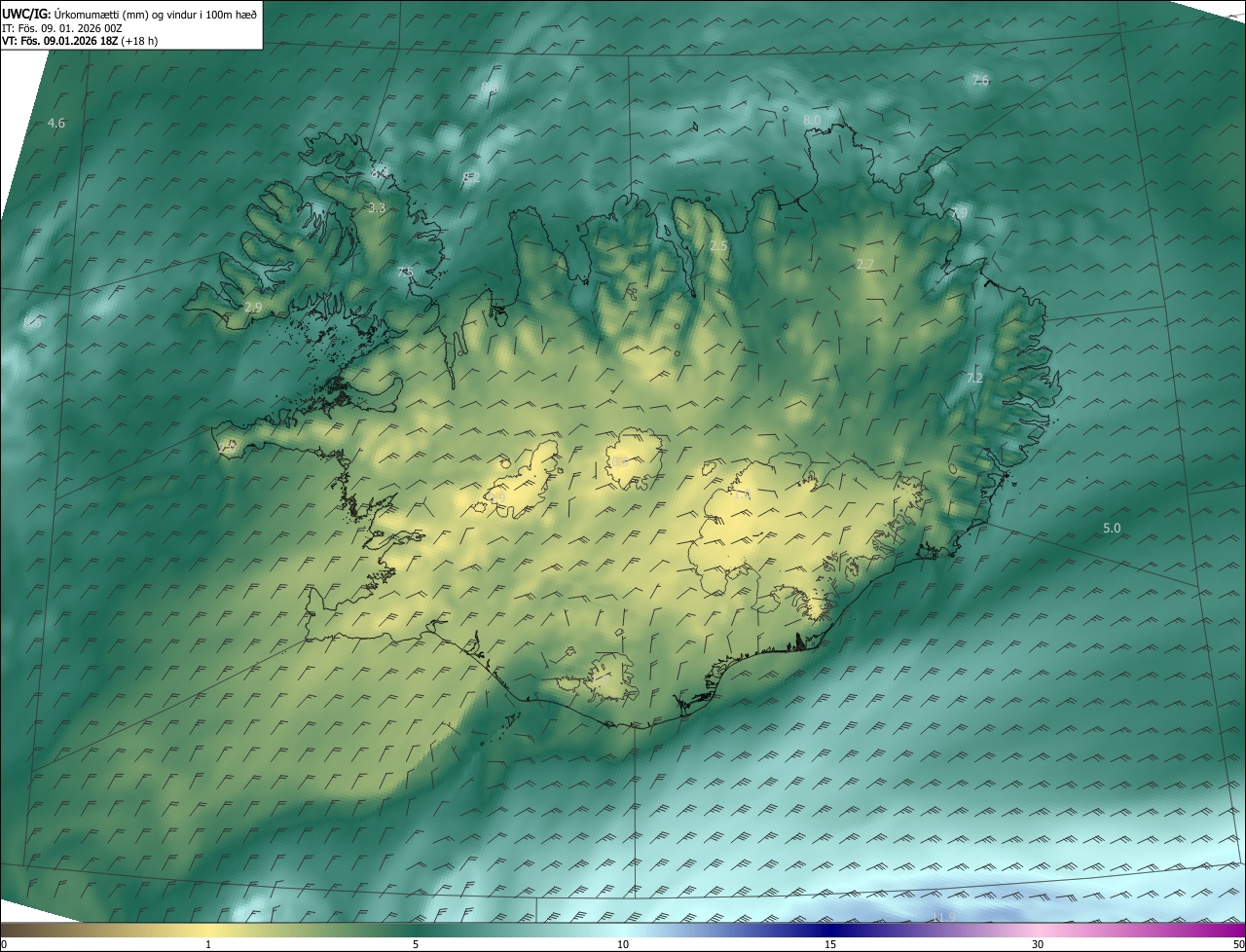This screenshot has width=1246, height=952.
Task: Click the 7.6 value label on the map
Action: click(x=980, y=81)
